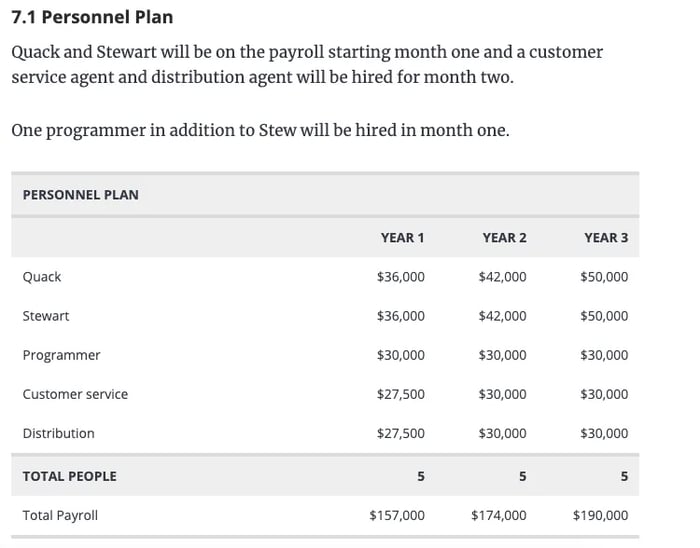700x548 pixels.
Task: Click the PERSONNEL PLAN table title
Action: click(80, 194)
